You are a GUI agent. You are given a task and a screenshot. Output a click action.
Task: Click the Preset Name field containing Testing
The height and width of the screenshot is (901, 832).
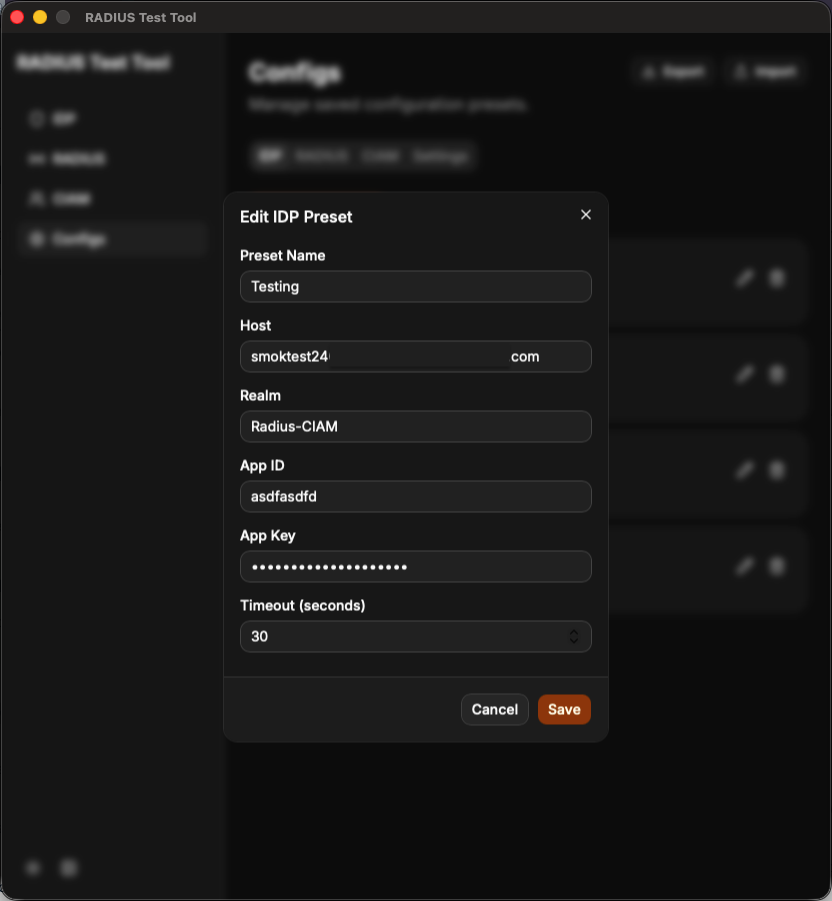click(x=415, y=286)
